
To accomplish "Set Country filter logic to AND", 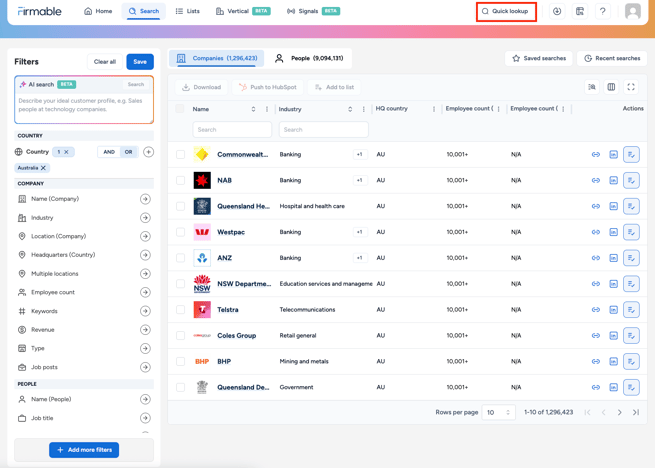I will [109, 152].
